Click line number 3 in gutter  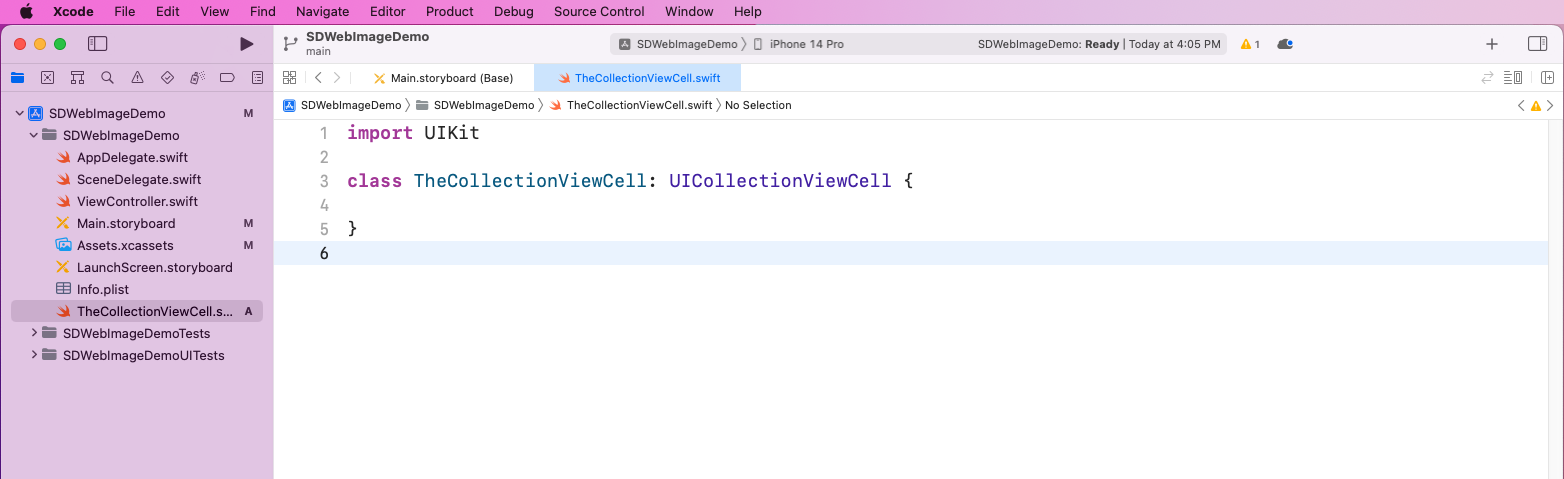[x=324, y=181]
